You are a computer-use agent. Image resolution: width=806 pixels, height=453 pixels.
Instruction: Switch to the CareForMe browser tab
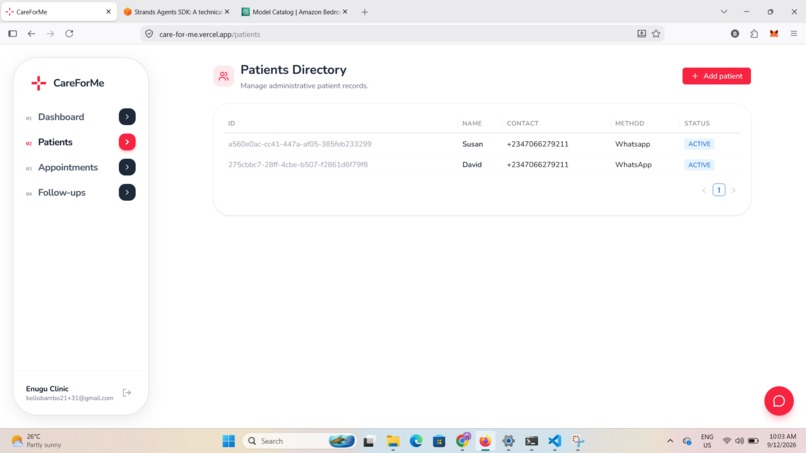pyautogui.click(x=57, y=12)
